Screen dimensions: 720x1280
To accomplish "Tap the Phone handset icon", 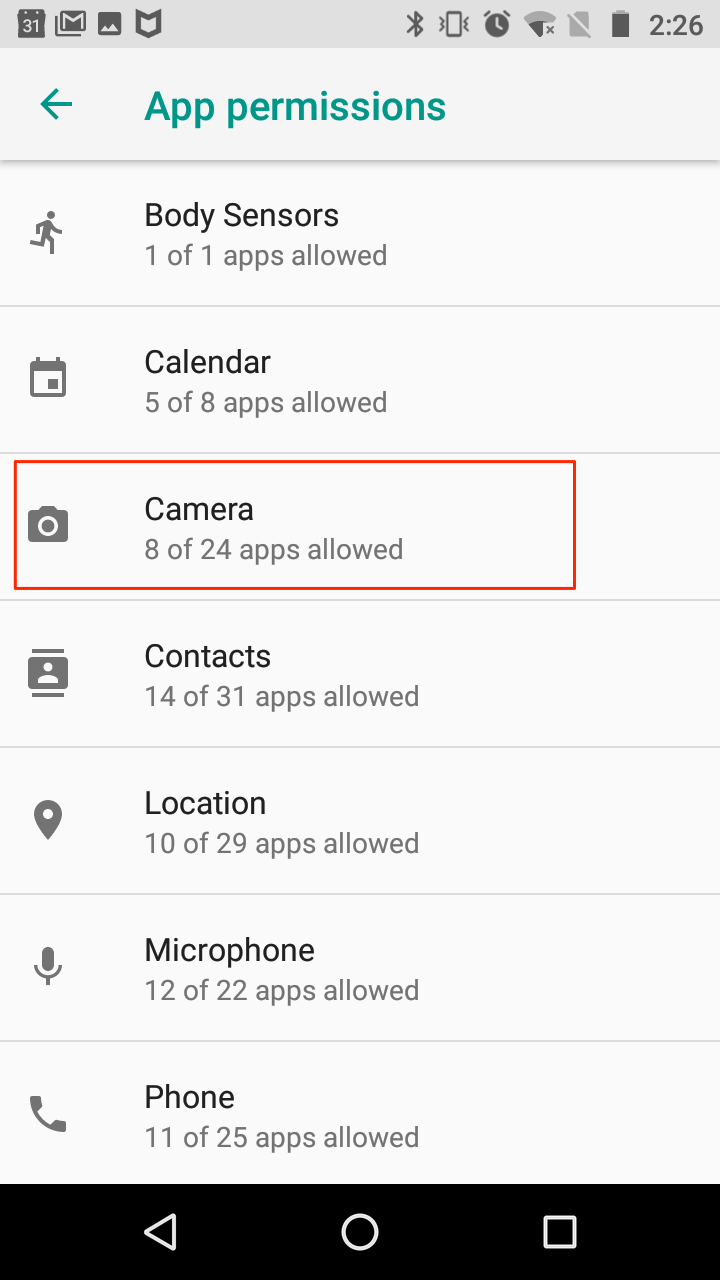I will [48, 1114].
